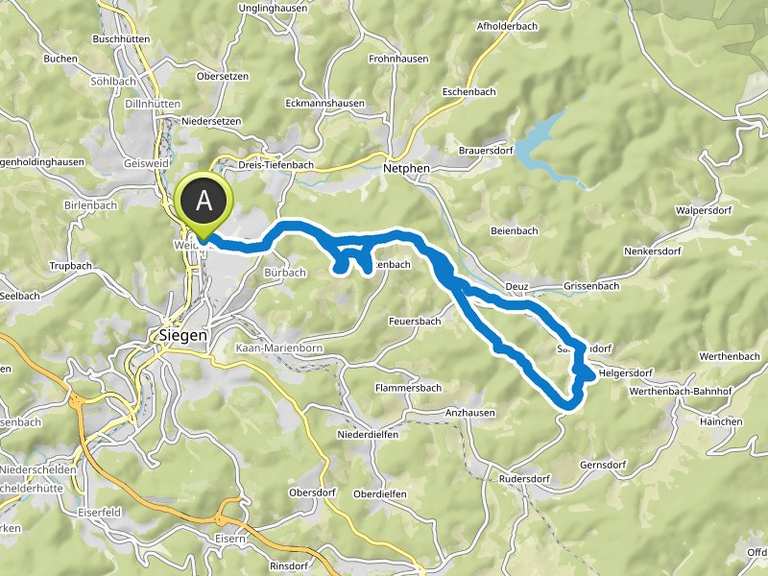Select the Feuersbach village label
This screenshot has width=768, height=576.
point(414,321)
